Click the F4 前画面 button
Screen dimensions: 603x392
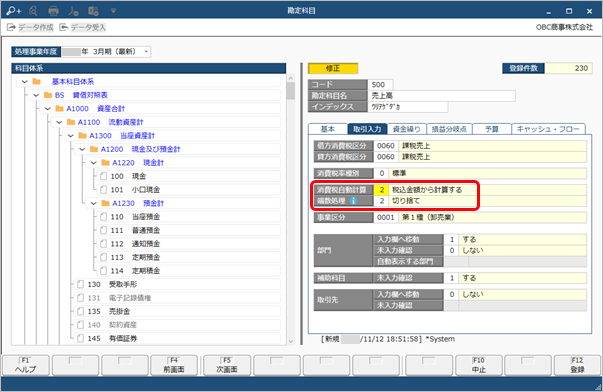click(174, 365)
